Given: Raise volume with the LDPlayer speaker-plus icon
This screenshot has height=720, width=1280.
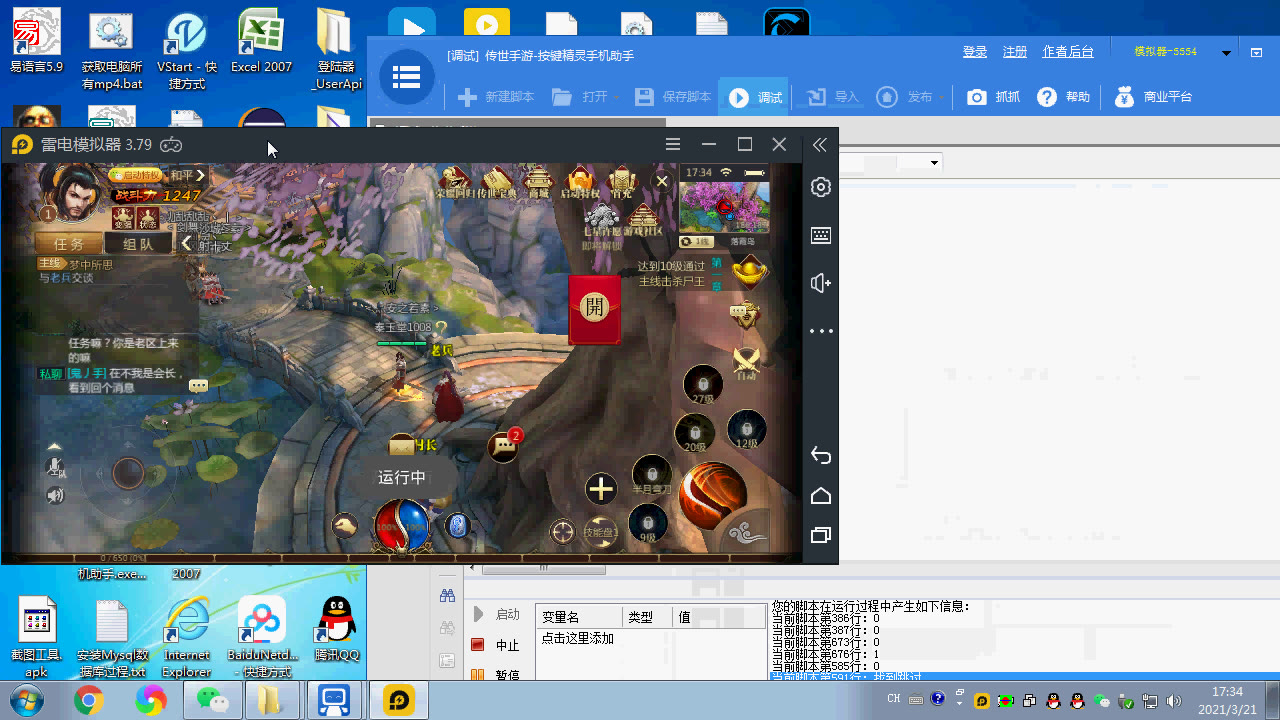Looking at the screenshot, I should click(821, 283).
